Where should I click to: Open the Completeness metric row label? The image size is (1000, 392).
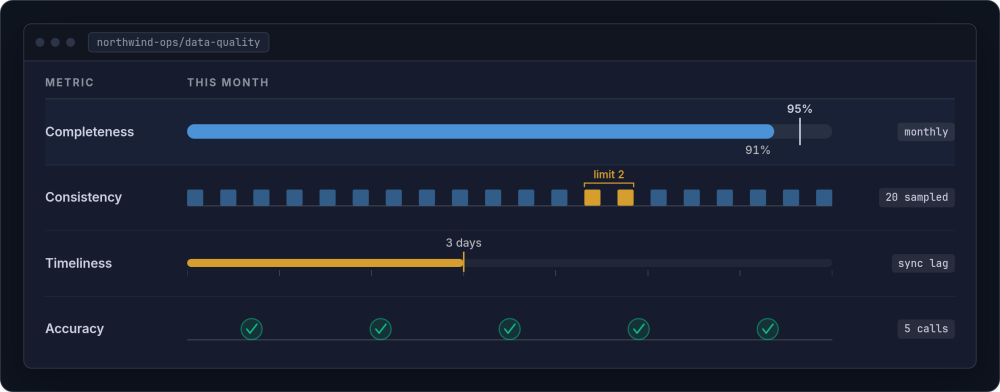click(89, 132)
